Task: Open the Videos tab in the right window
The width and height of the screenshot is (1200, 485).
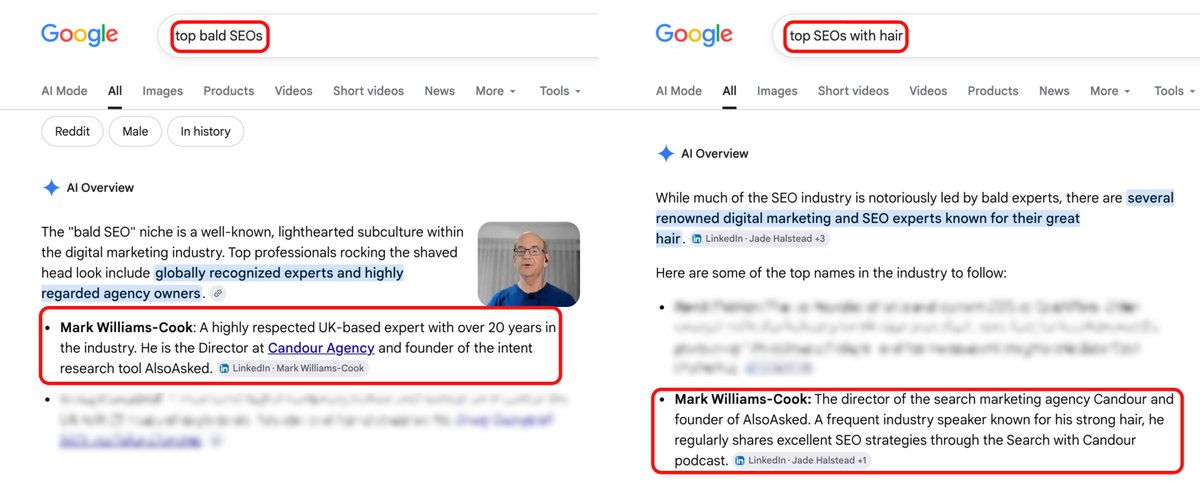Action: [928, 91]
